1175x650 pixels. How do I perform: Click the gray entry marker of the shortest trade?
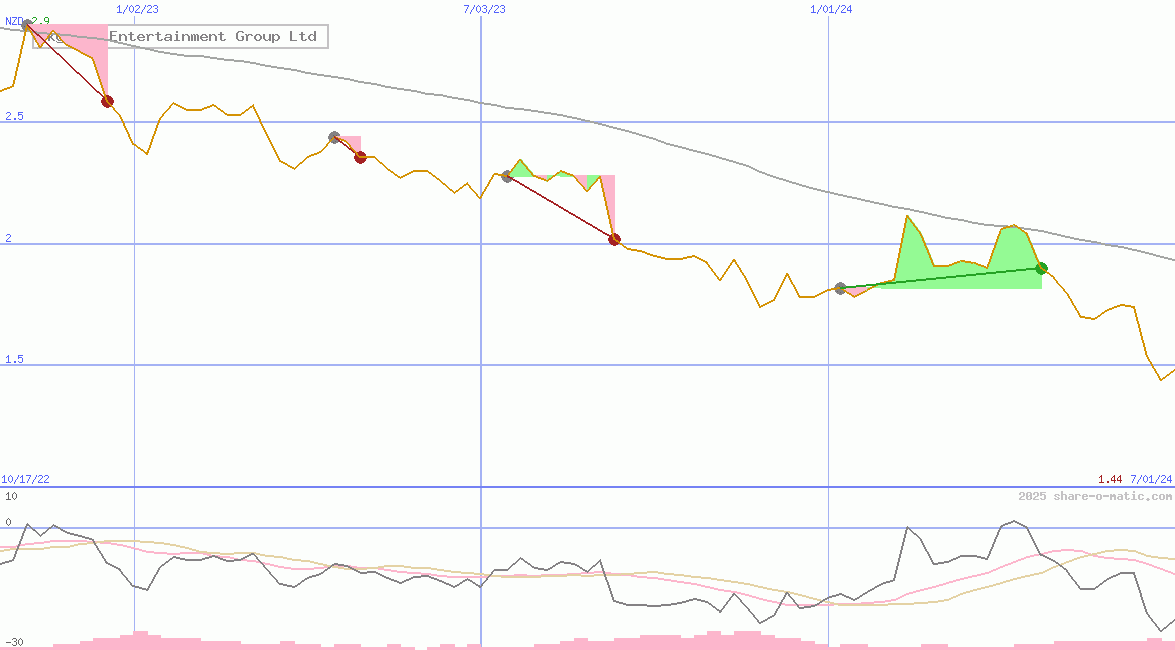(334, 137)
